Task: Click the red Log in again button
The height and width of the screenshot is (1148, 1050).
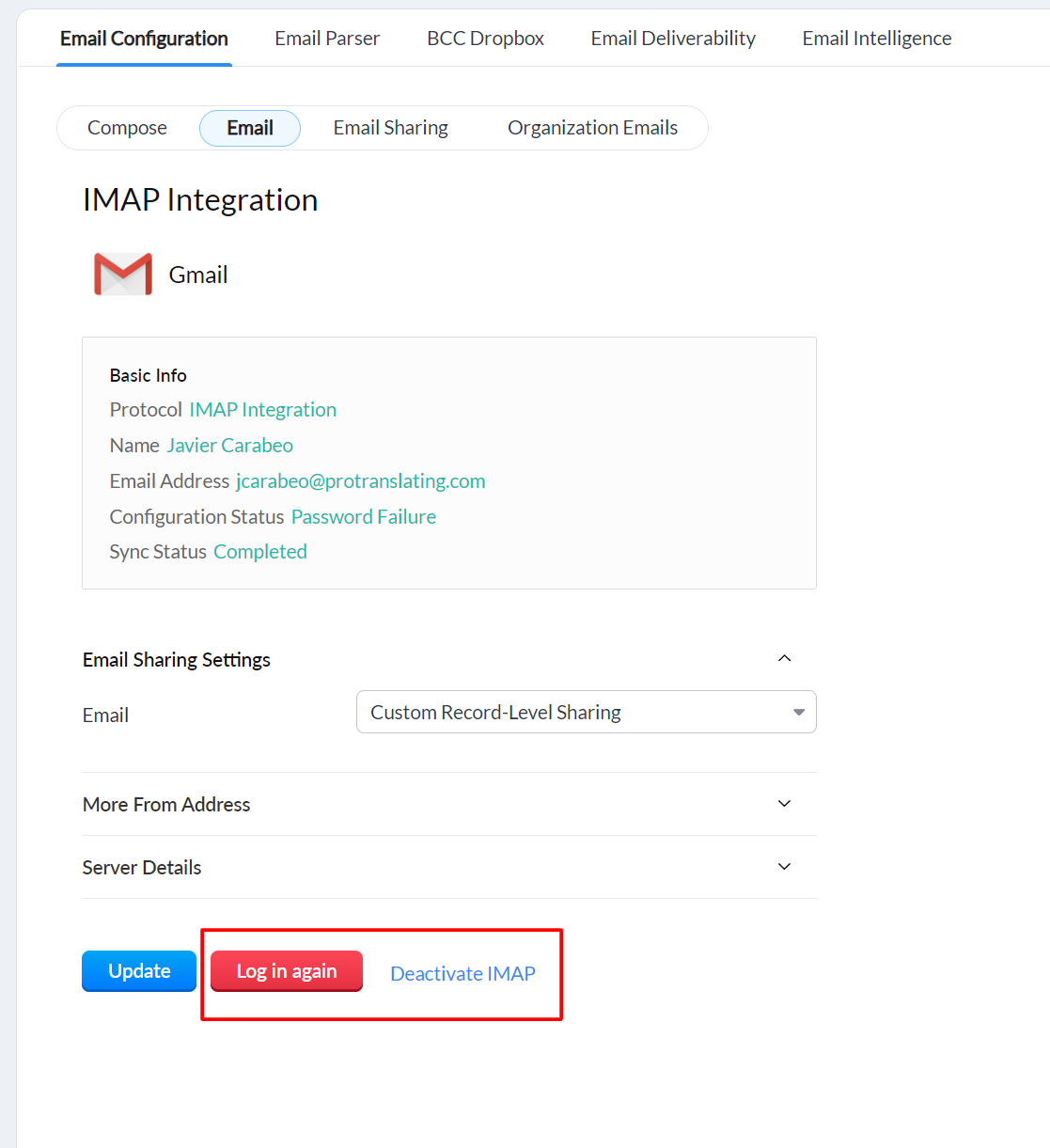Action: point(287,971)
